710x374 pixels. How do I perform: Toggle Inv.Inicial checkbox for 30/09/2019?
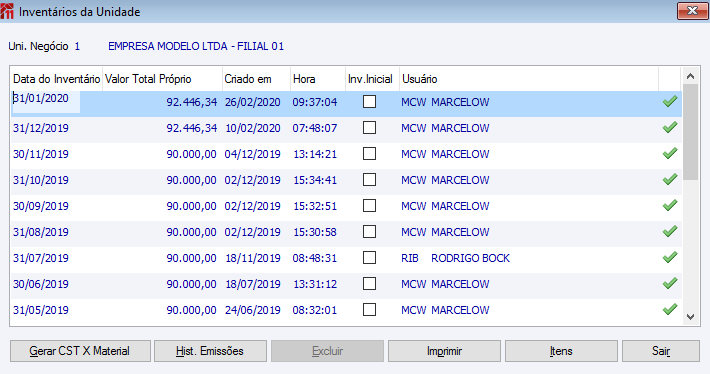pyautogui.click(x=369, y=206)
